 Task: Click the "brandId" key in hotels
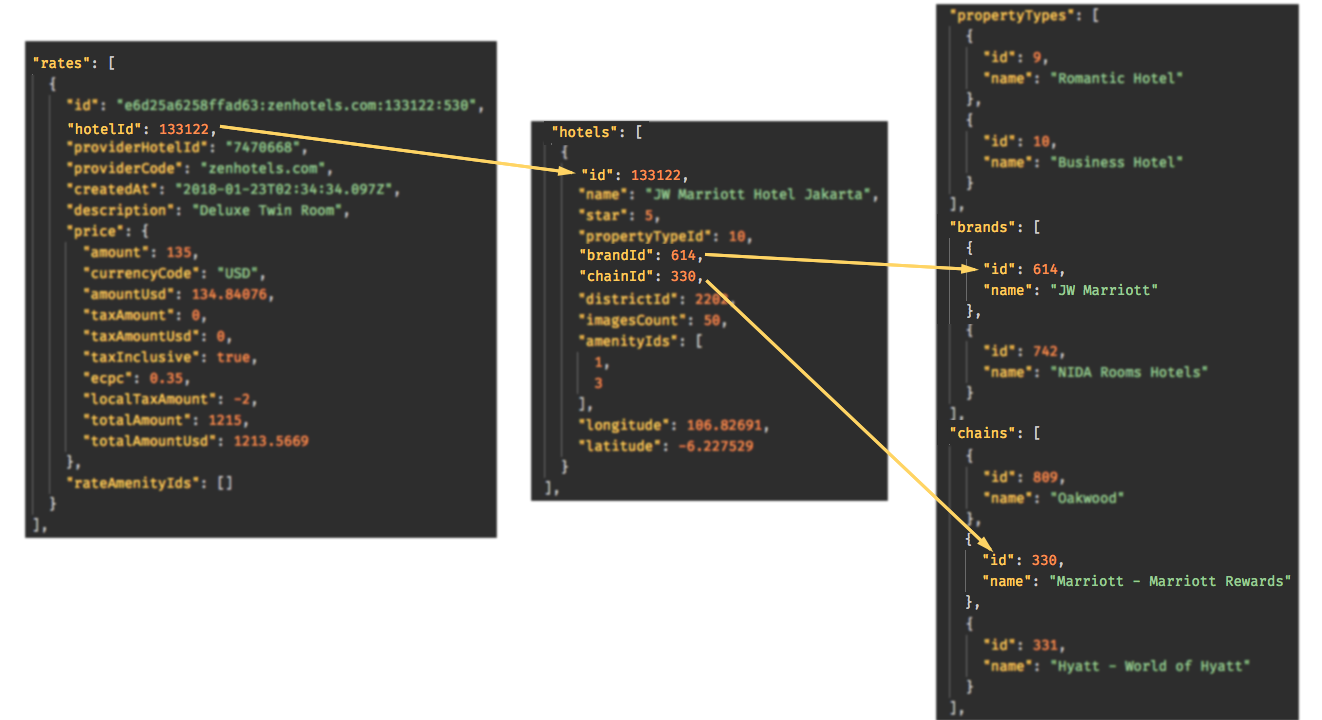618,257
